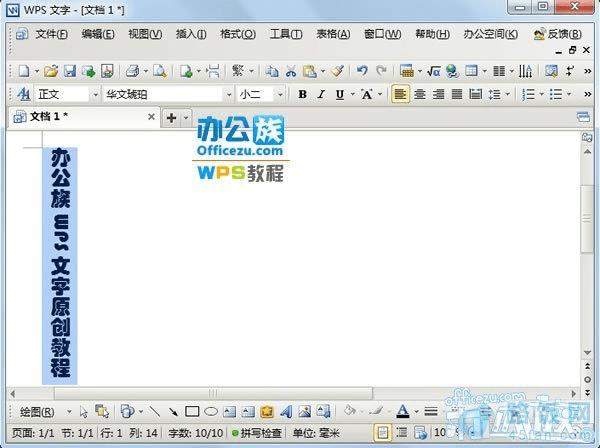Expand font color dropdown in drawing toolbar
This screenshot has width=600, height=448.
416,412
